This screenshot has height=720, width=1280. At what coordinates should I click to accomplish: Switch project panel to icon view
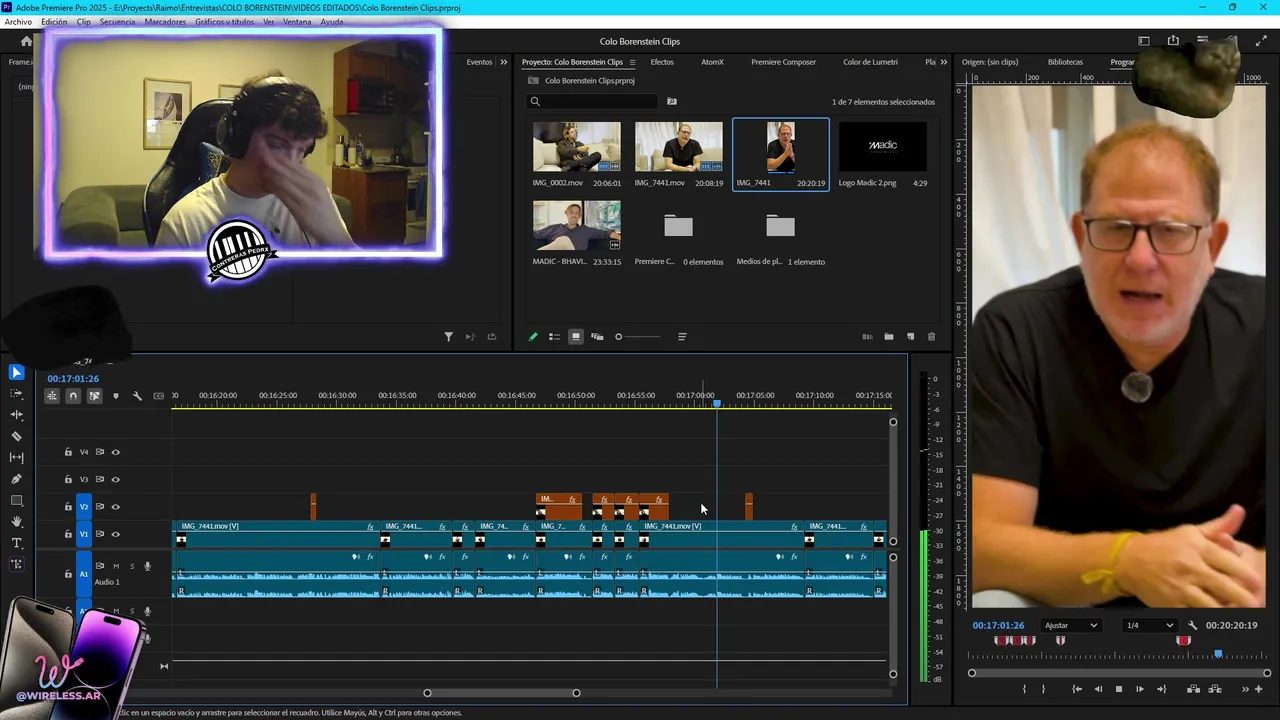tap(576, 337)
